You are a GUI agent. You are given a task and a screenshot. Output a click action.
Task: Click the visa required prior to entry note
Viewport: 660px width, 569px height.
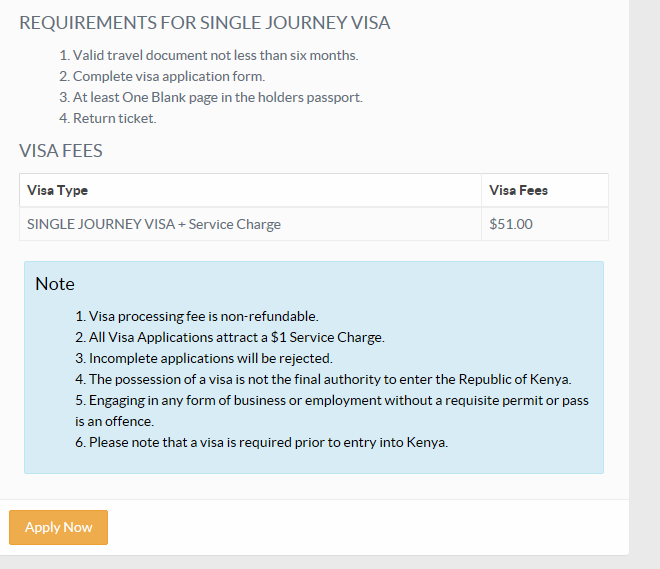tap(261, 442)
